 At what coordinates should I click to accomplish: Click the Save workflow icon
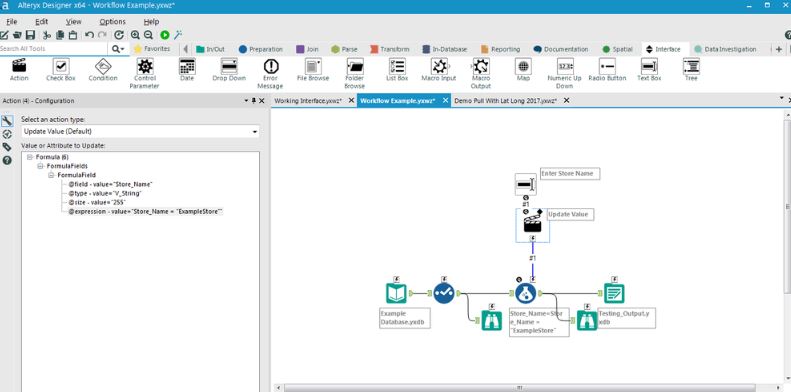coord(30,35)
